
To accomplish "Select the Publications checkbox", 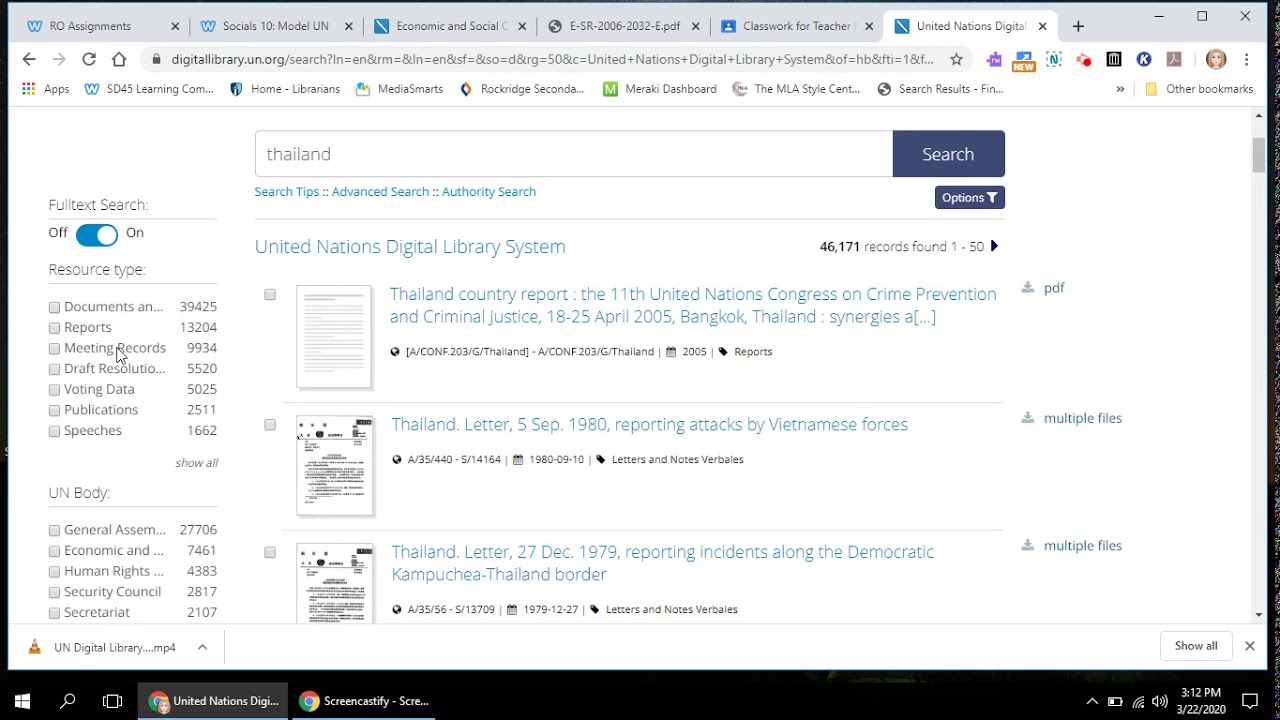I will [55, 411].
